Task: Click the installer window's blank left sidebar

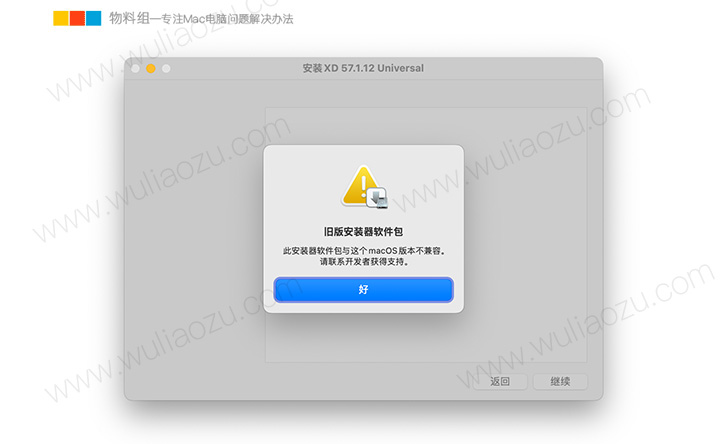Action: [x=195, y=235]
